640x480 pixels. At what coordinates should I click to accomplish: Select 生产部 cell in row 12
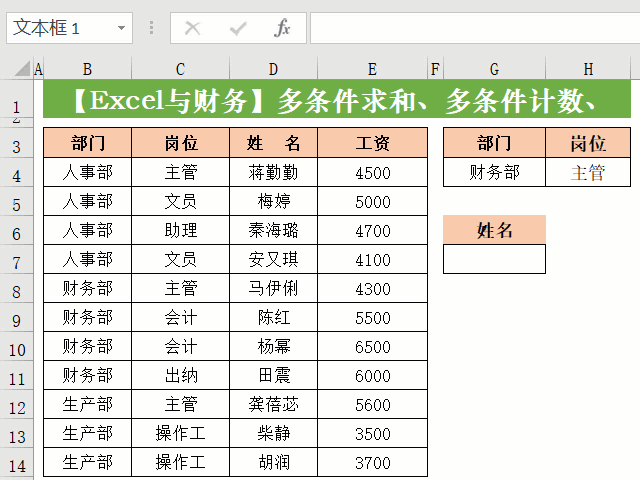(87, 404)
